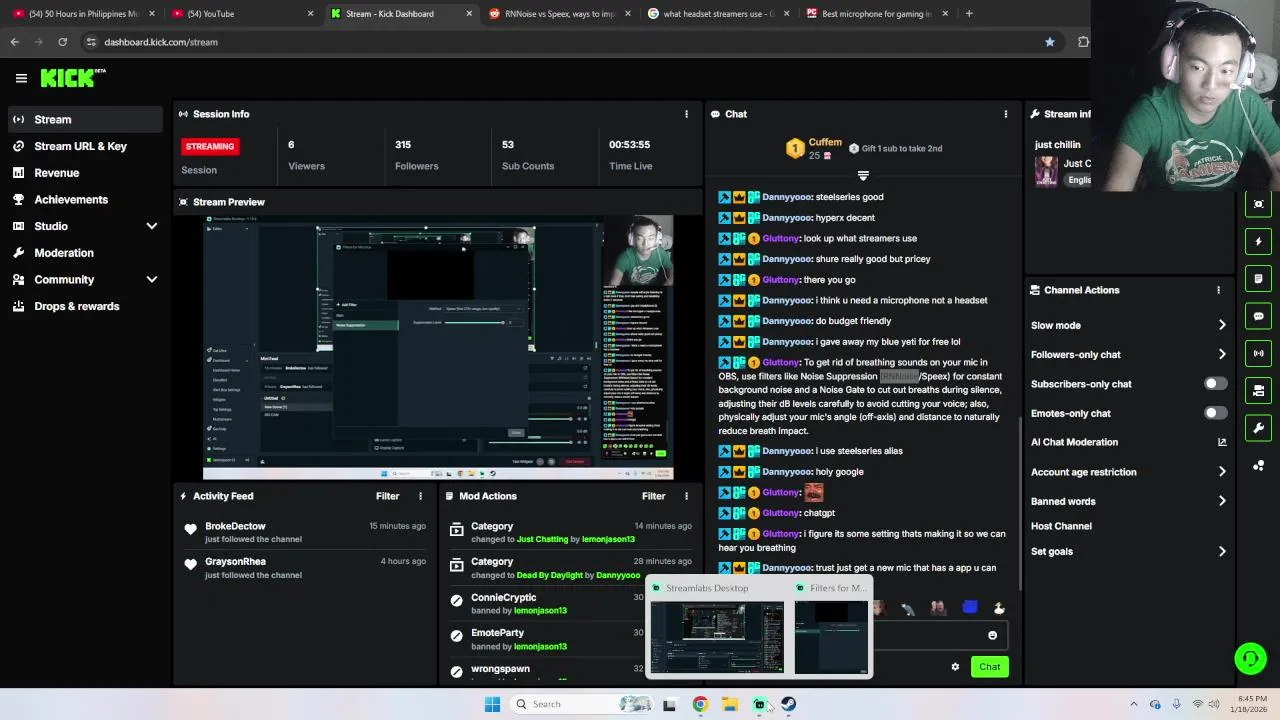Open Chat panel options menu
The height and width of the screenshot is (720, 1280).
pos(1006,114)
